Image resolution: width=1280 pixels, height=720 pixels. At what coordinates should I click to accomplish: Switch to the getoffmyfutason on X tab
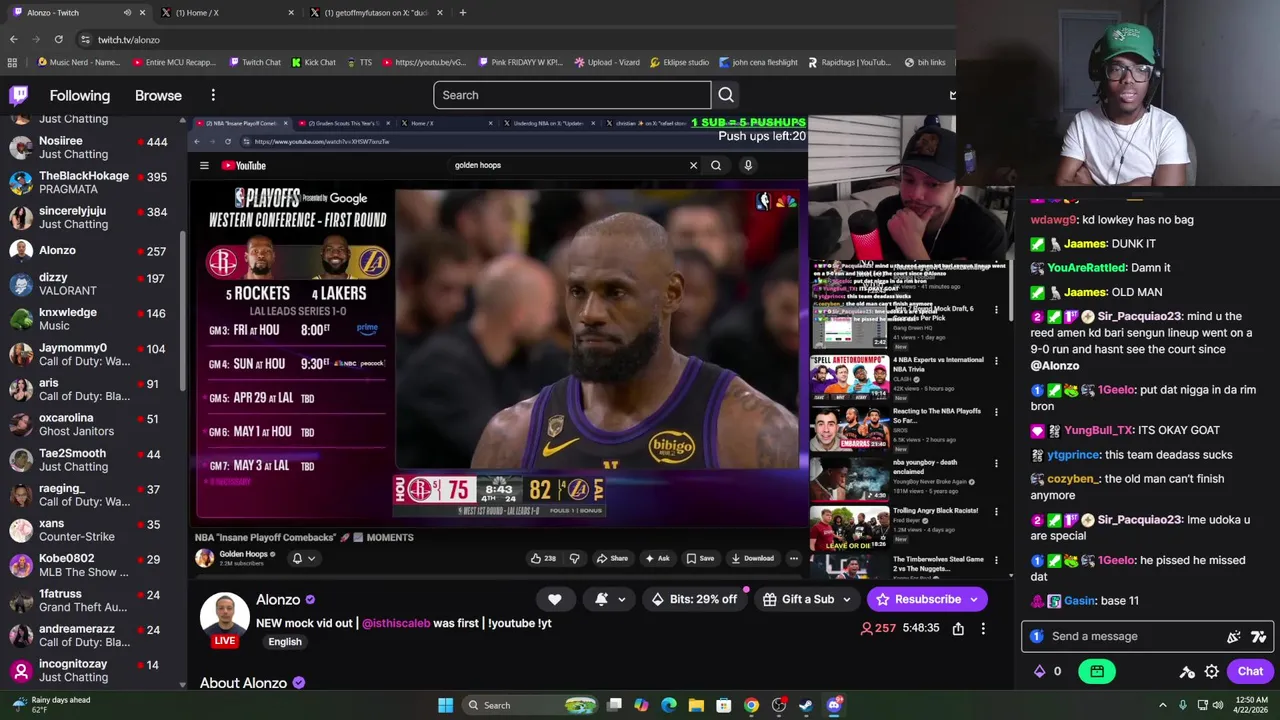click(x=376, y=12)
